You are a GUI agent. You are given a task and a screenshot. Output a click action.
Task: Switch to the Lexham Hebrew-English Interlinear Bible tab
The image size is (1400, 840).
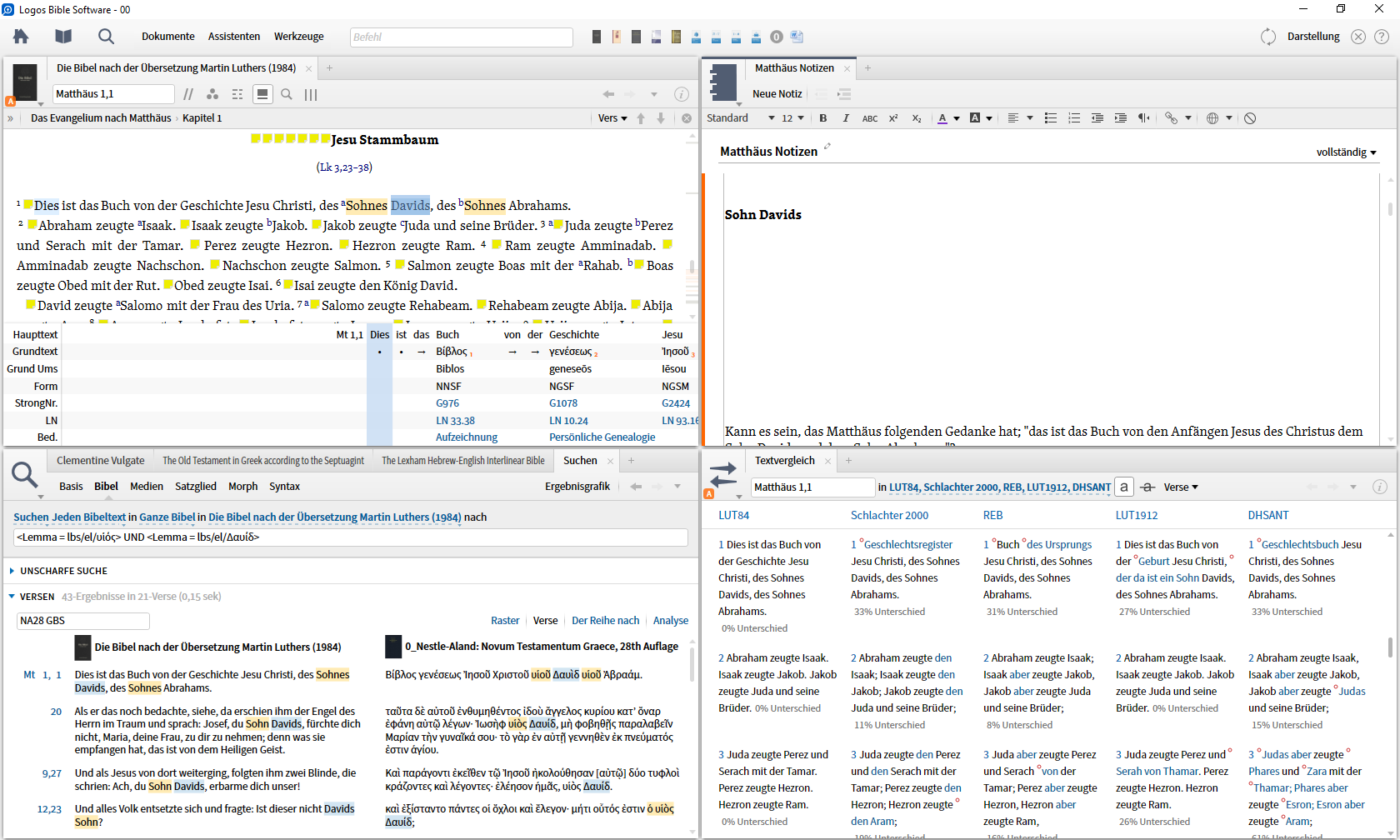463,461
